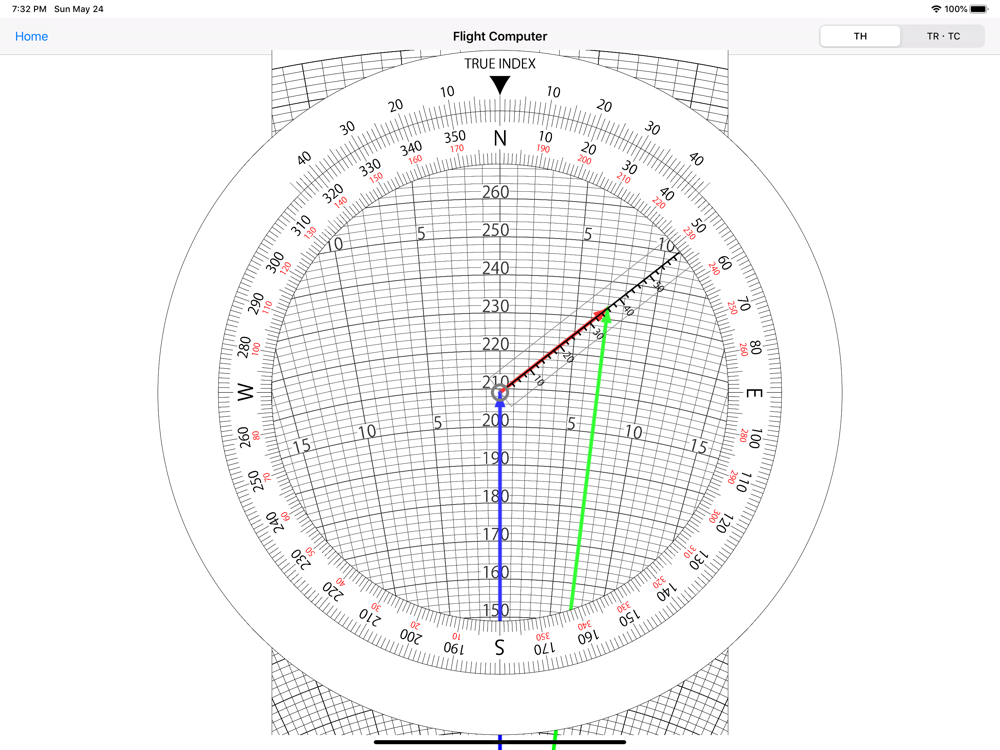Click the W compass label

coord(246,392)
